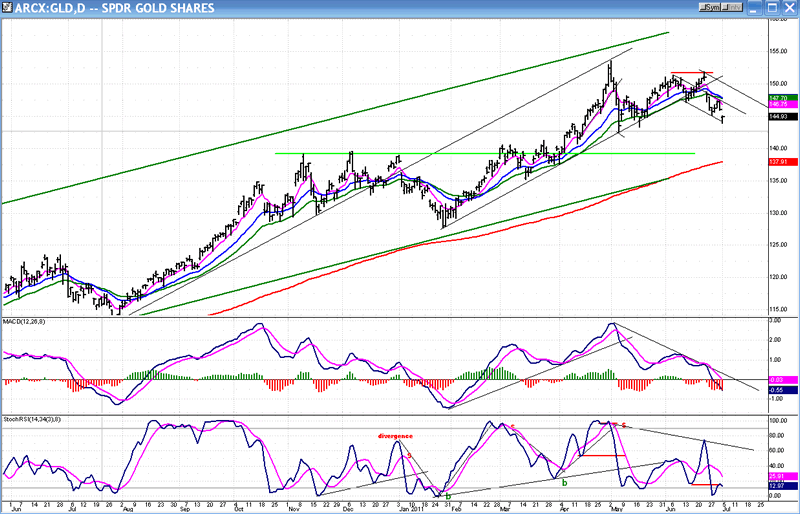Click the 2011 year label on time axis
Image resolution: width=800 pixels, height=514 pixels.
pos(419,507)
